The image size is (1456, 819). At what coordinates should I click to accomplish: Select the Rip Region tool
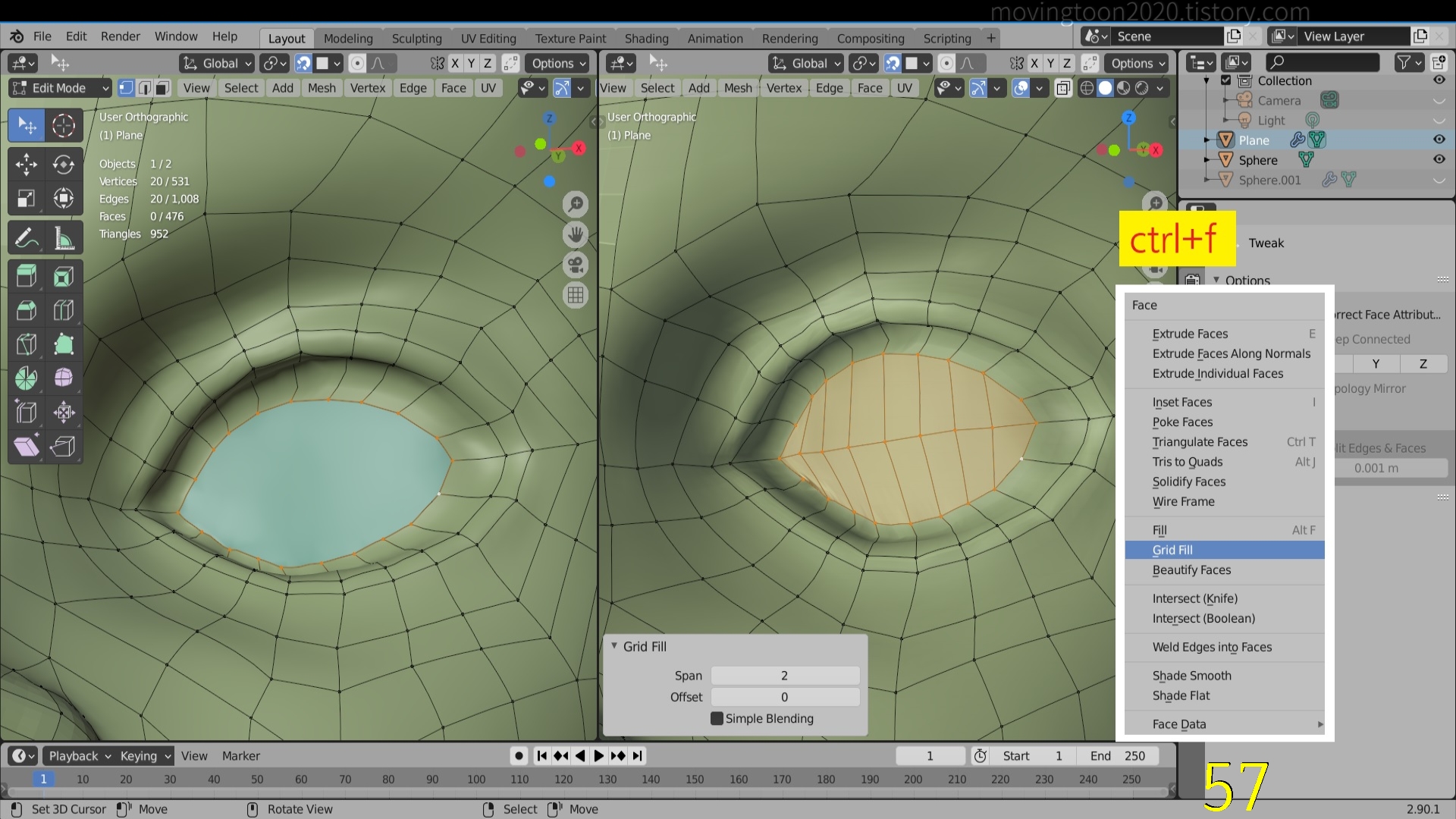(64, 446)
